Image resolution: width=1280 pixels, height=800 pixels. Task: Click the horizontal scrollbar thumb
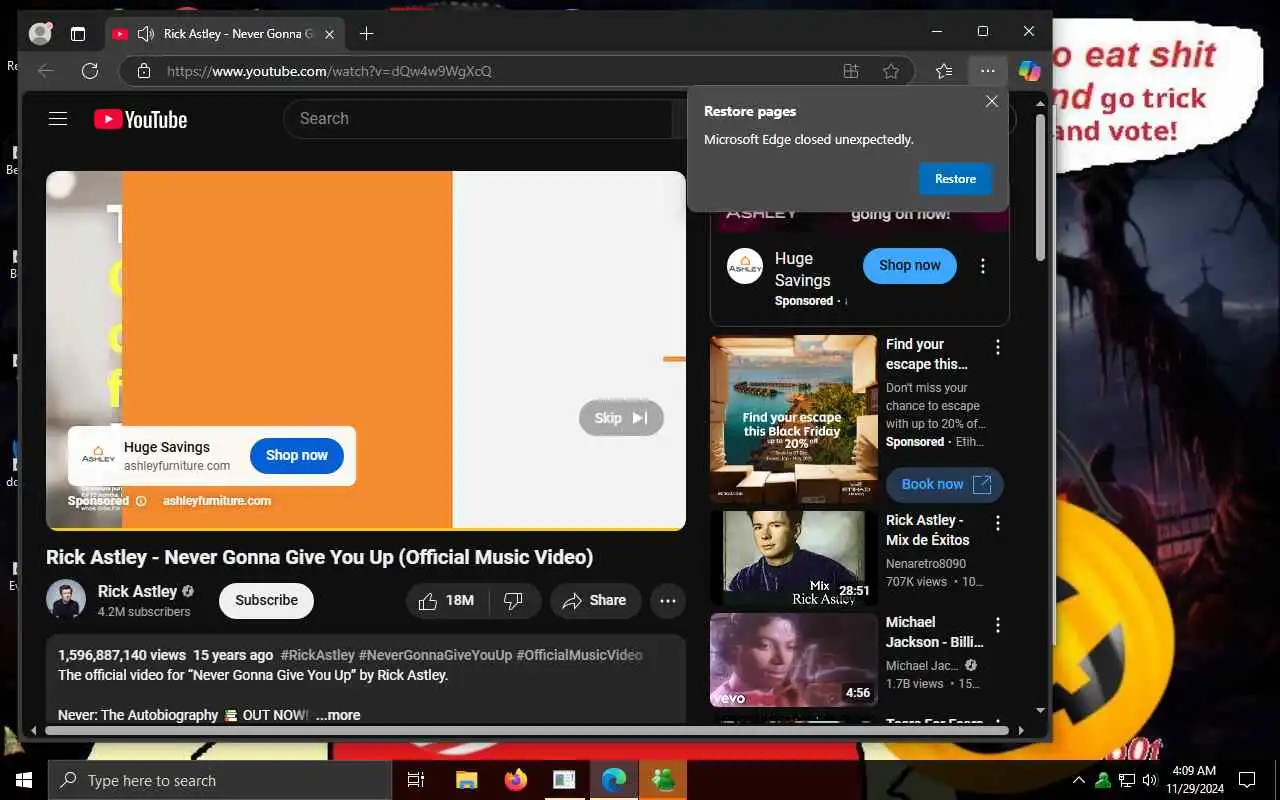[527, 731]
